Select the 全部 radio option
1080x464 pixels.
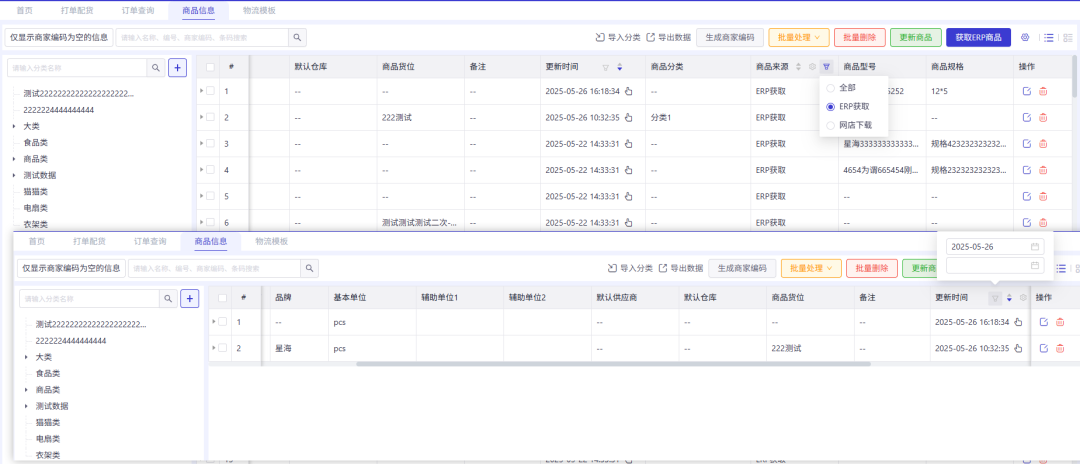point(830,88)
